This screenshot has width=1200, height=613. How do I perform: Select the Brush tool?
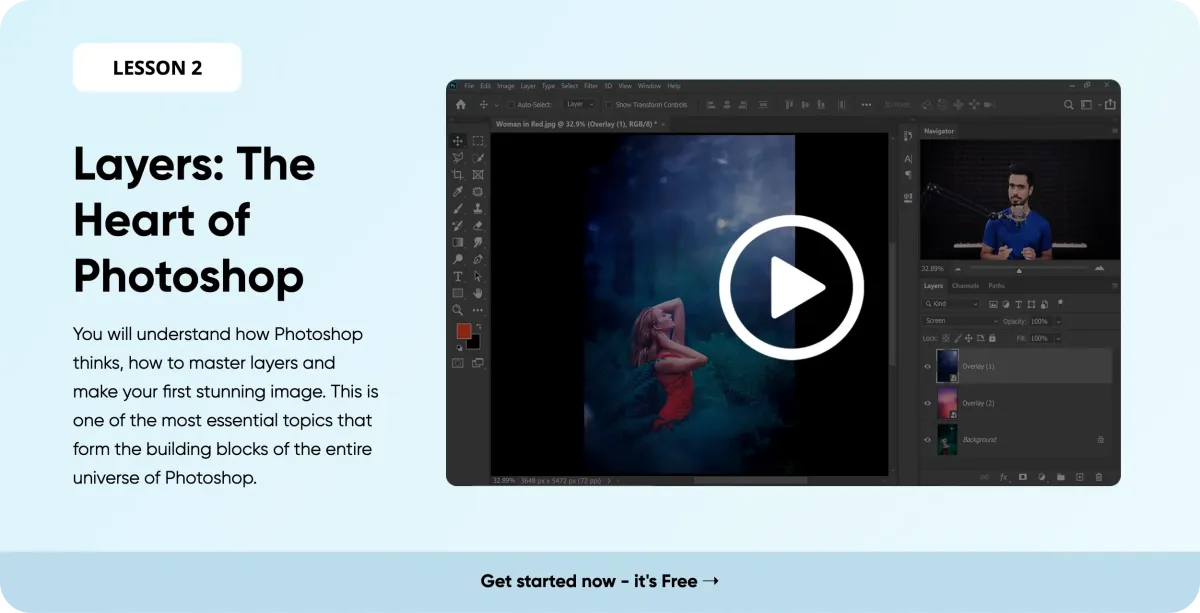pos(458,209)
